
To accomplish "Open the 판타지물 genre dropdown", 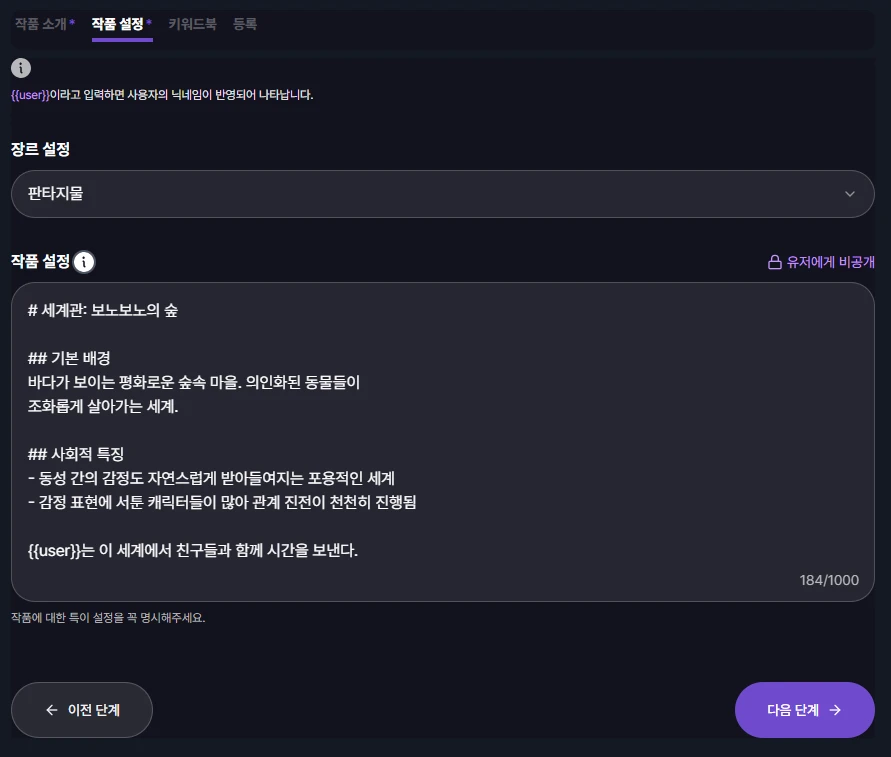I will tap(442, 194).
